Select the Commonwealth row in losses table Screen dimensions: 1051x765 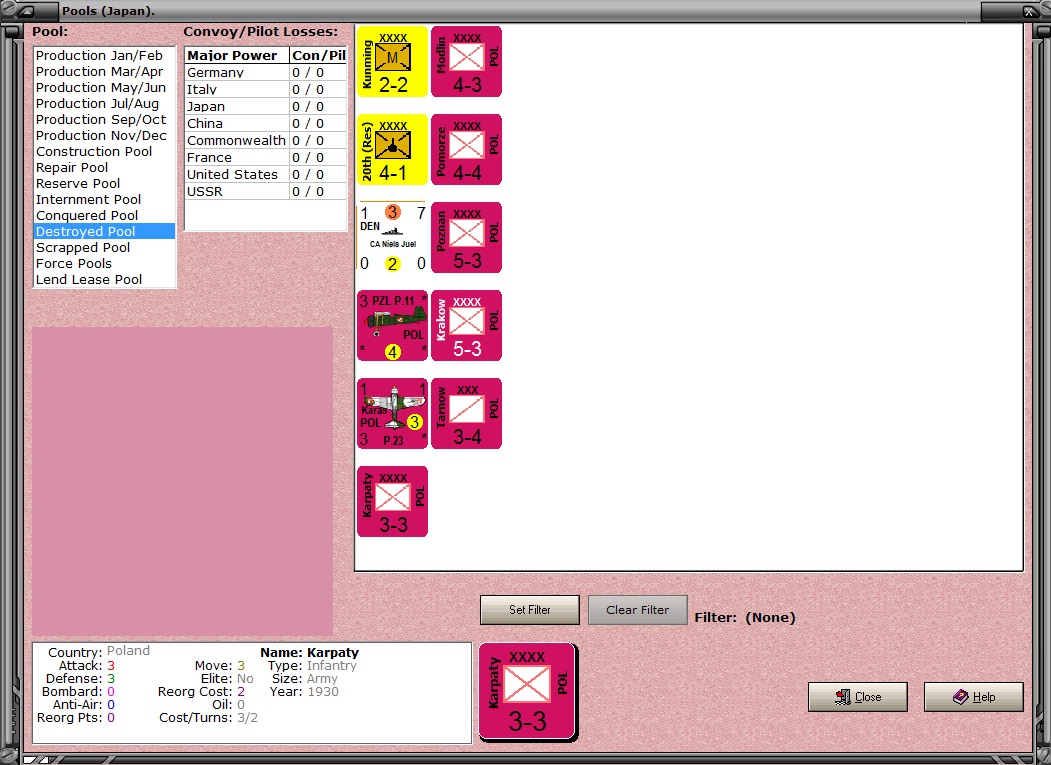point(265,141)
